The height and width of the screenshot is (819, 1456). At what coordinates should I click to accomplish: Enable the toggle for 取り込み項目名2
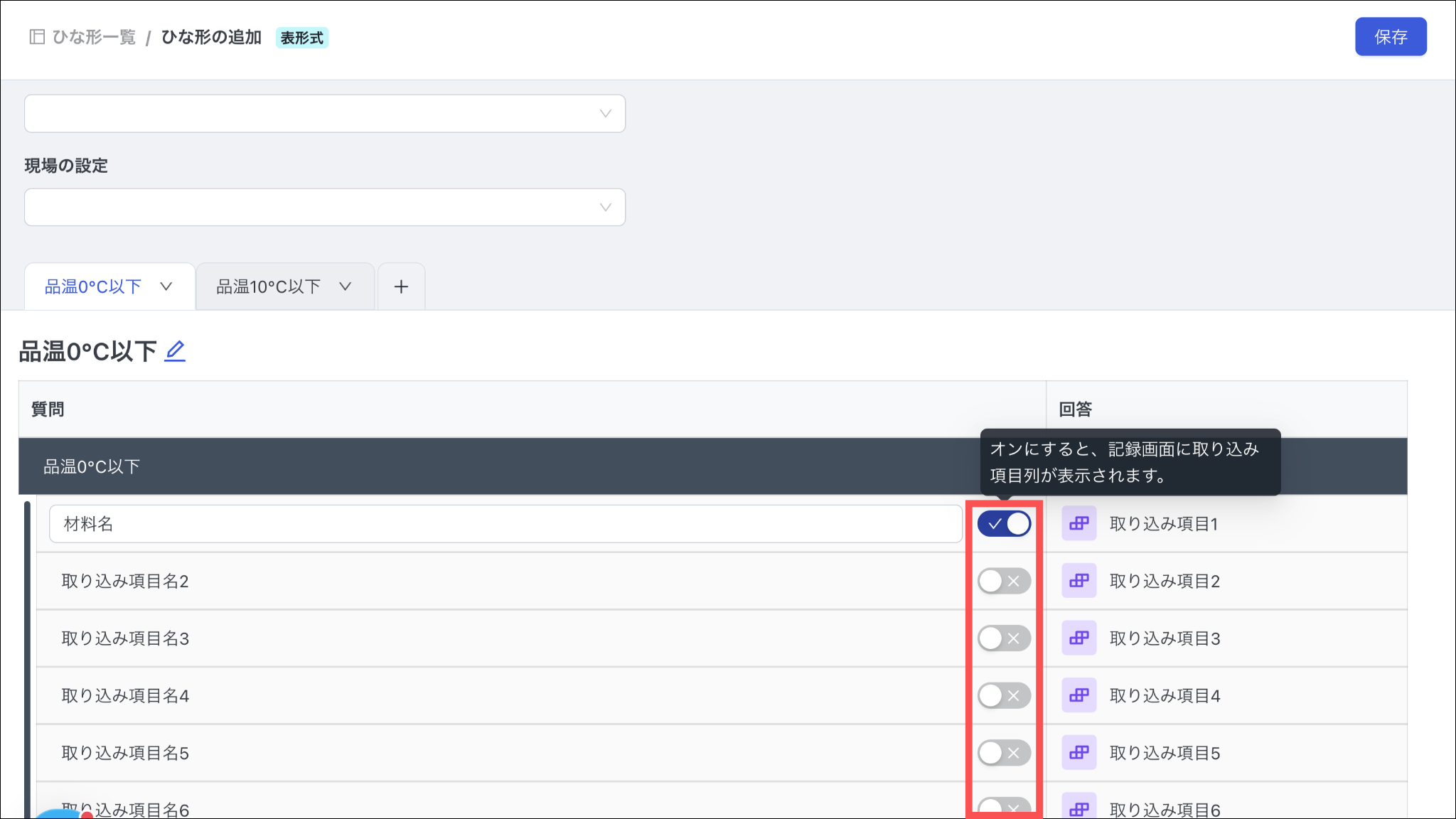(x=1004, y=581)
